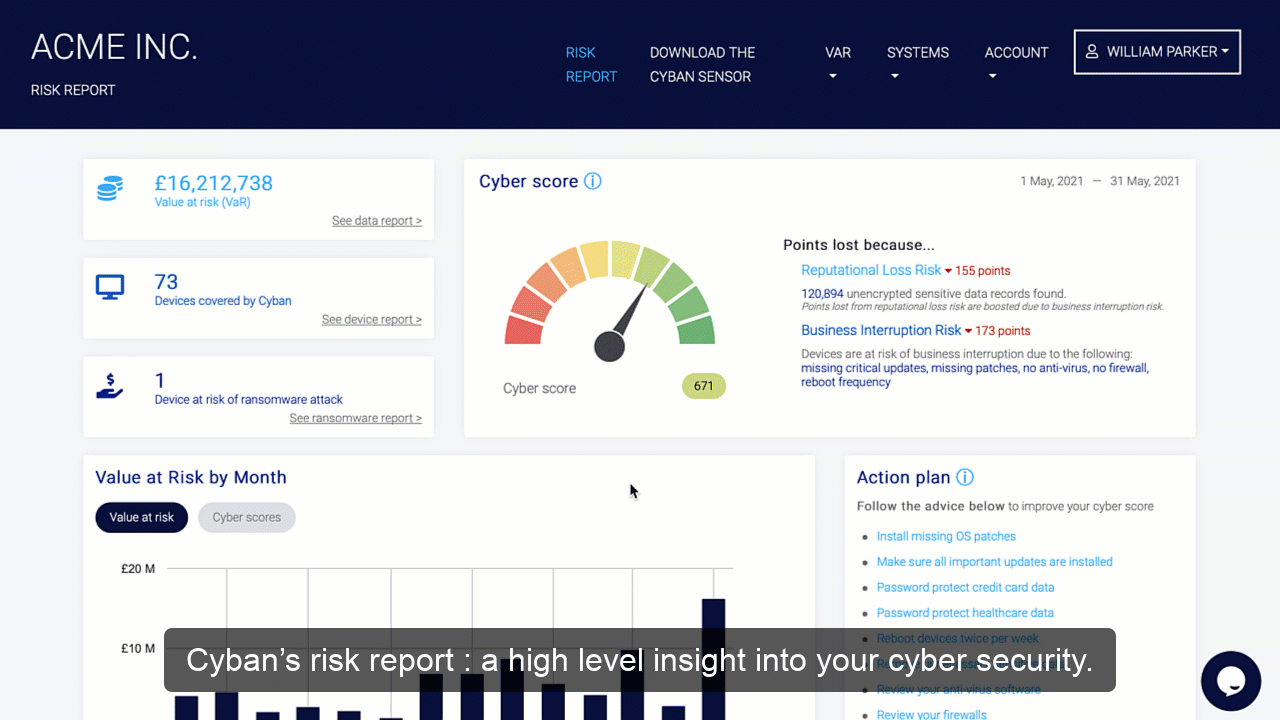Expand Reputational Loss Risk points arrow
Screen dimensions: 1280x720
948,271
